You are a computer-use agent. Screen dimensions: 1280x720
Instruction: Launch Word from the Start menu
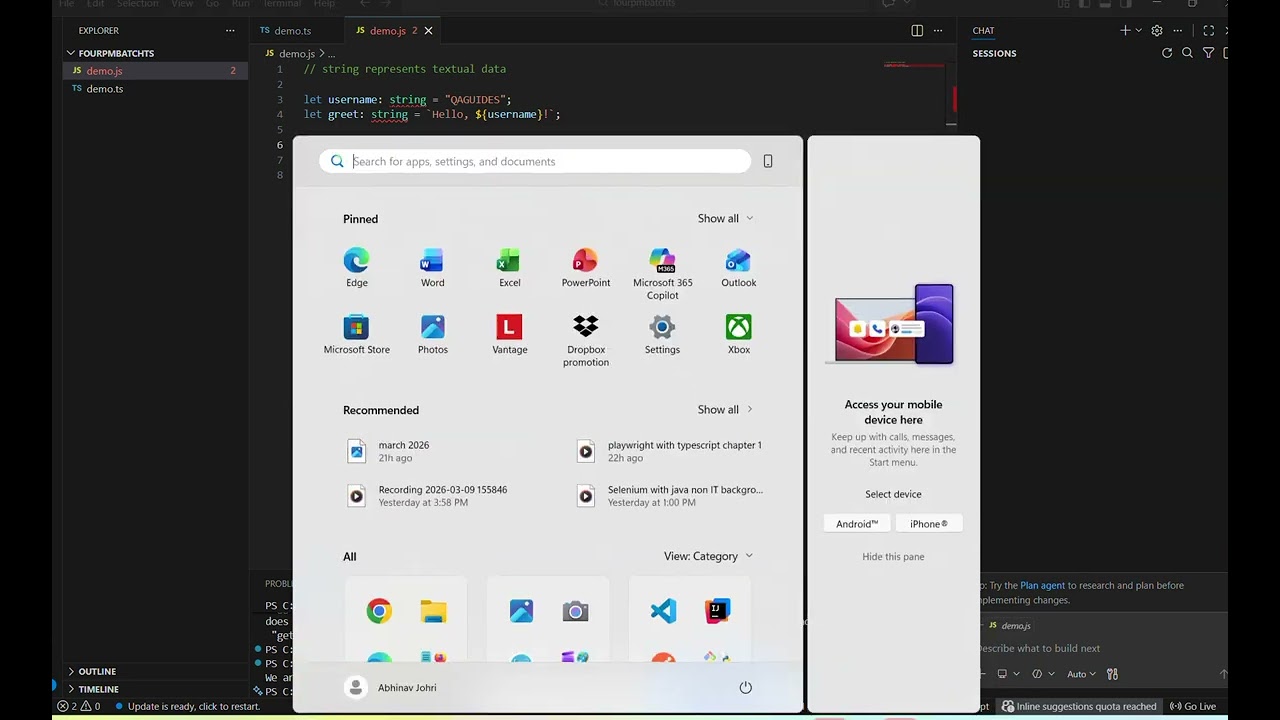coord(432,267)
